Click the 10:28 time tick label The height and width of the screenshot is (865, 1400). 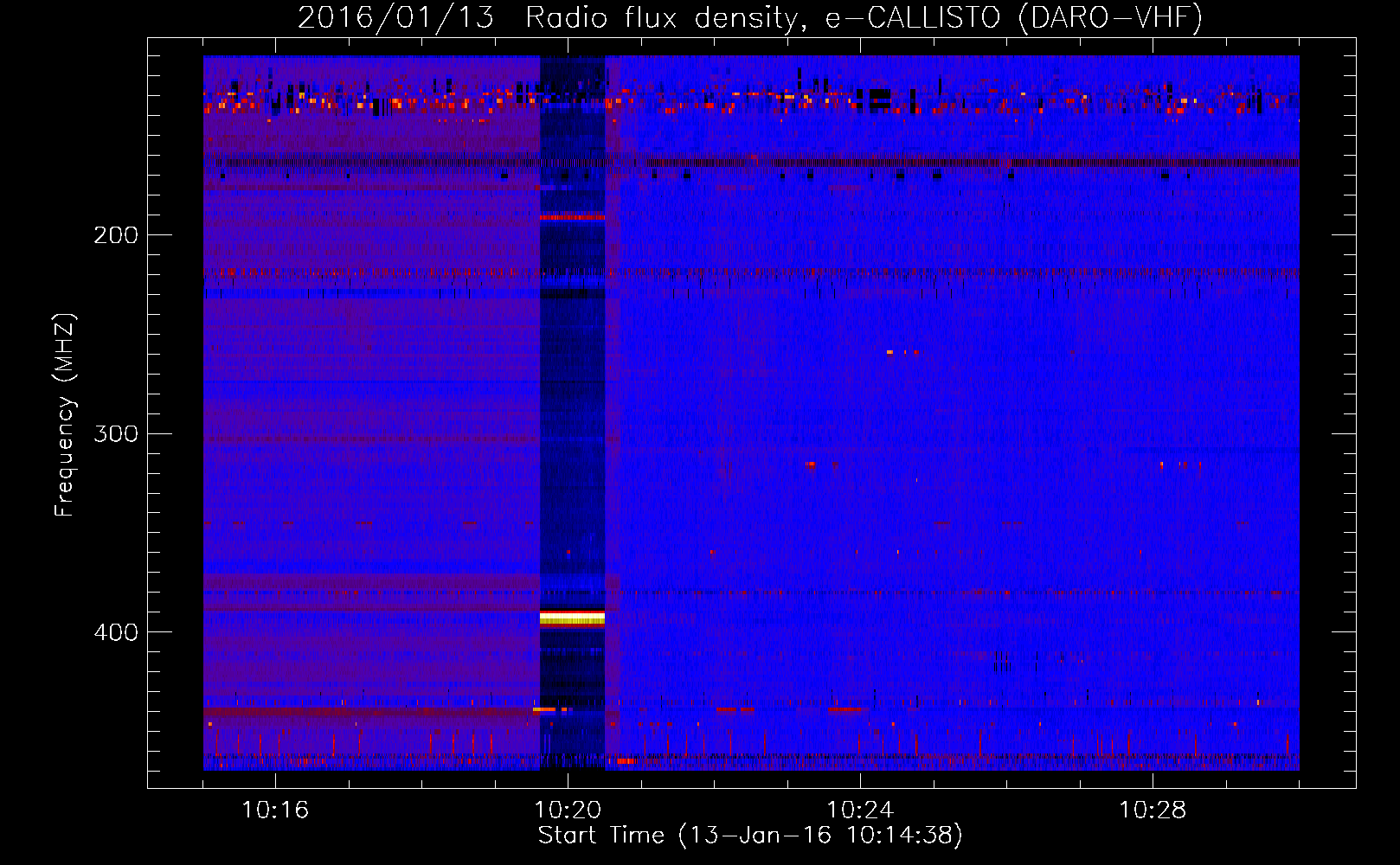coord(1153,811)
